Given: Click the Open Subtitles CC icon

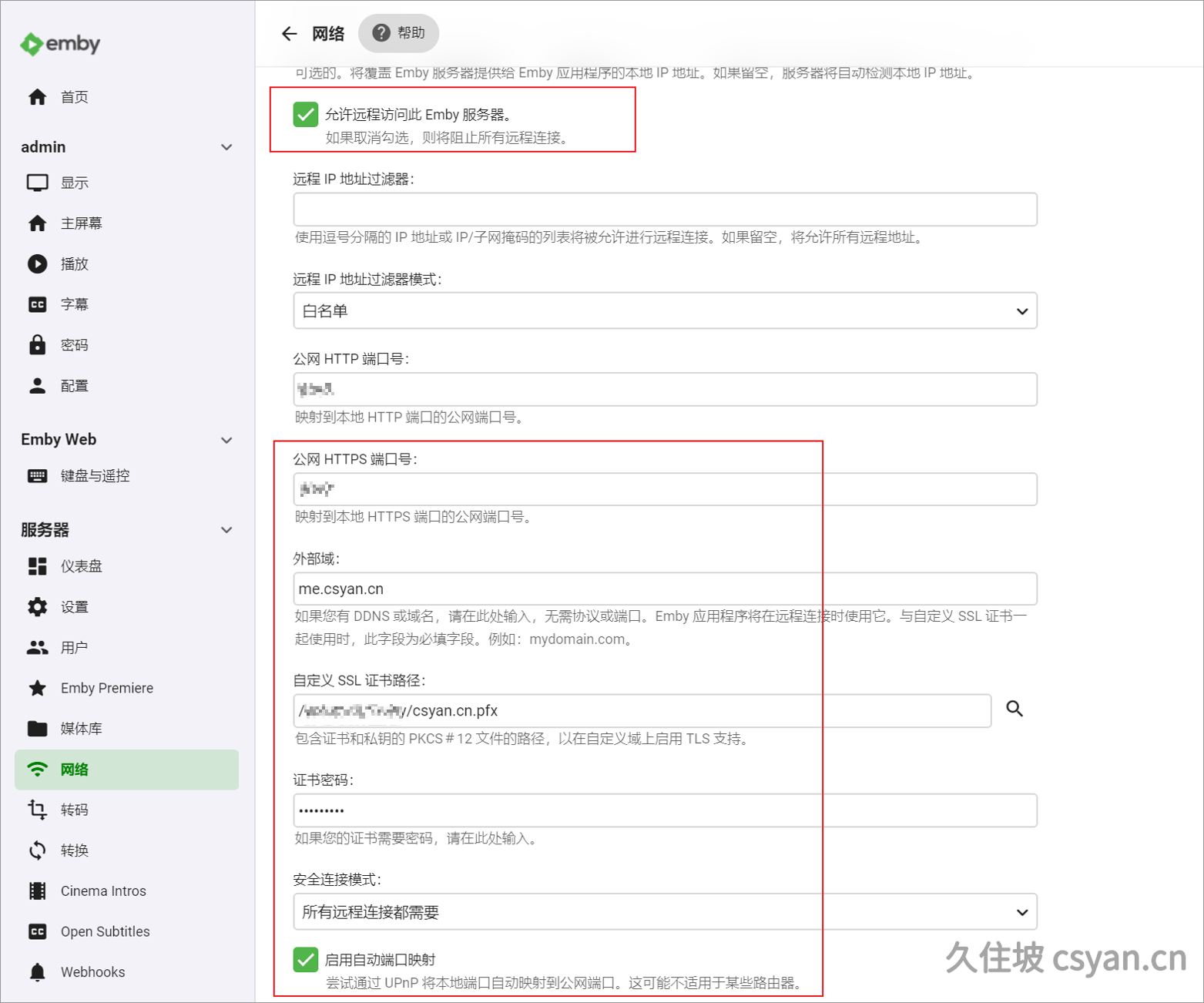Looking at the screenshot, I should (x=37, y=931).
